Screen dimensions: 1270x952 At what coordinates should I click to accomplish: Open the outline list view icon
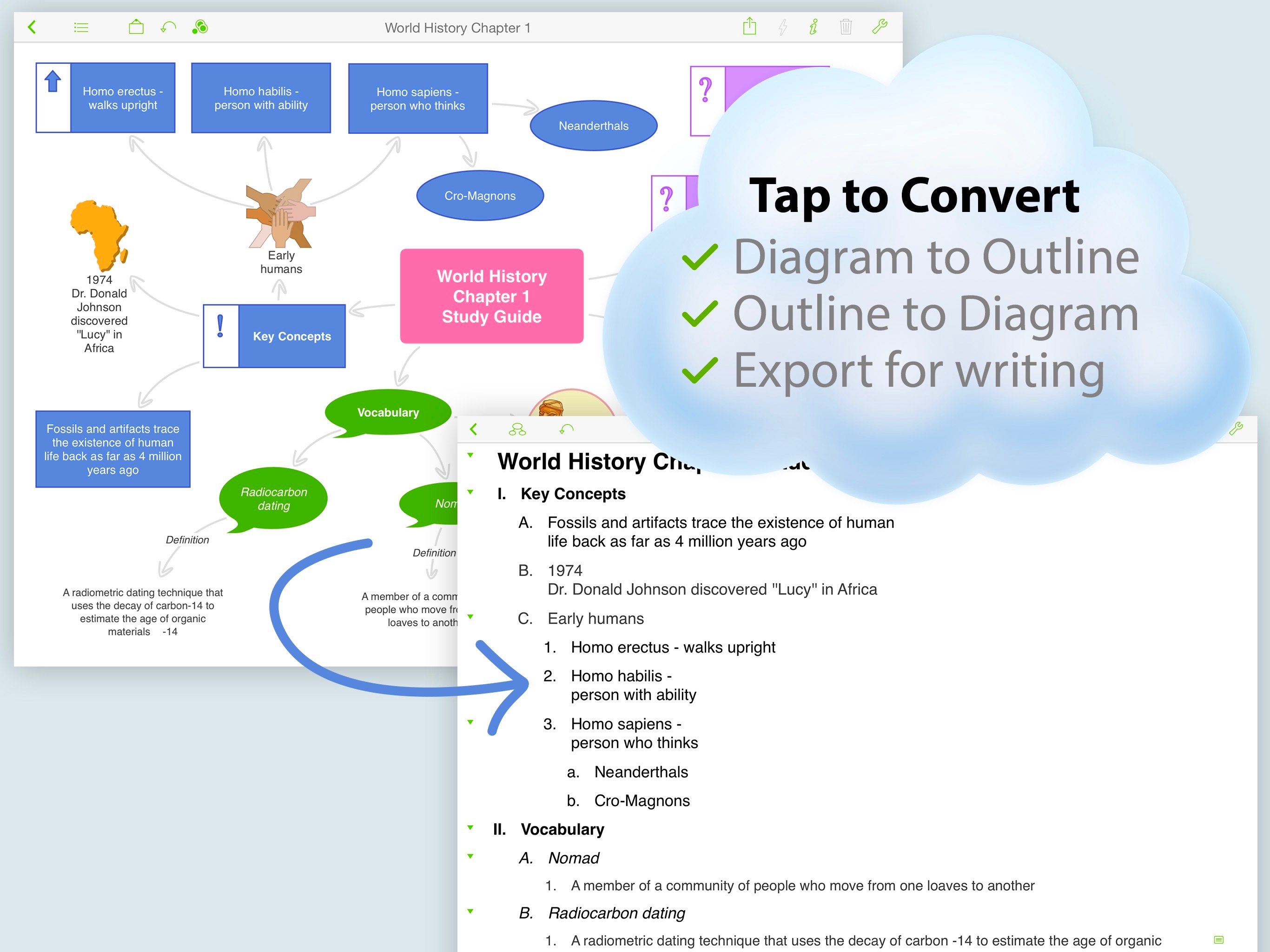[81, 27]
